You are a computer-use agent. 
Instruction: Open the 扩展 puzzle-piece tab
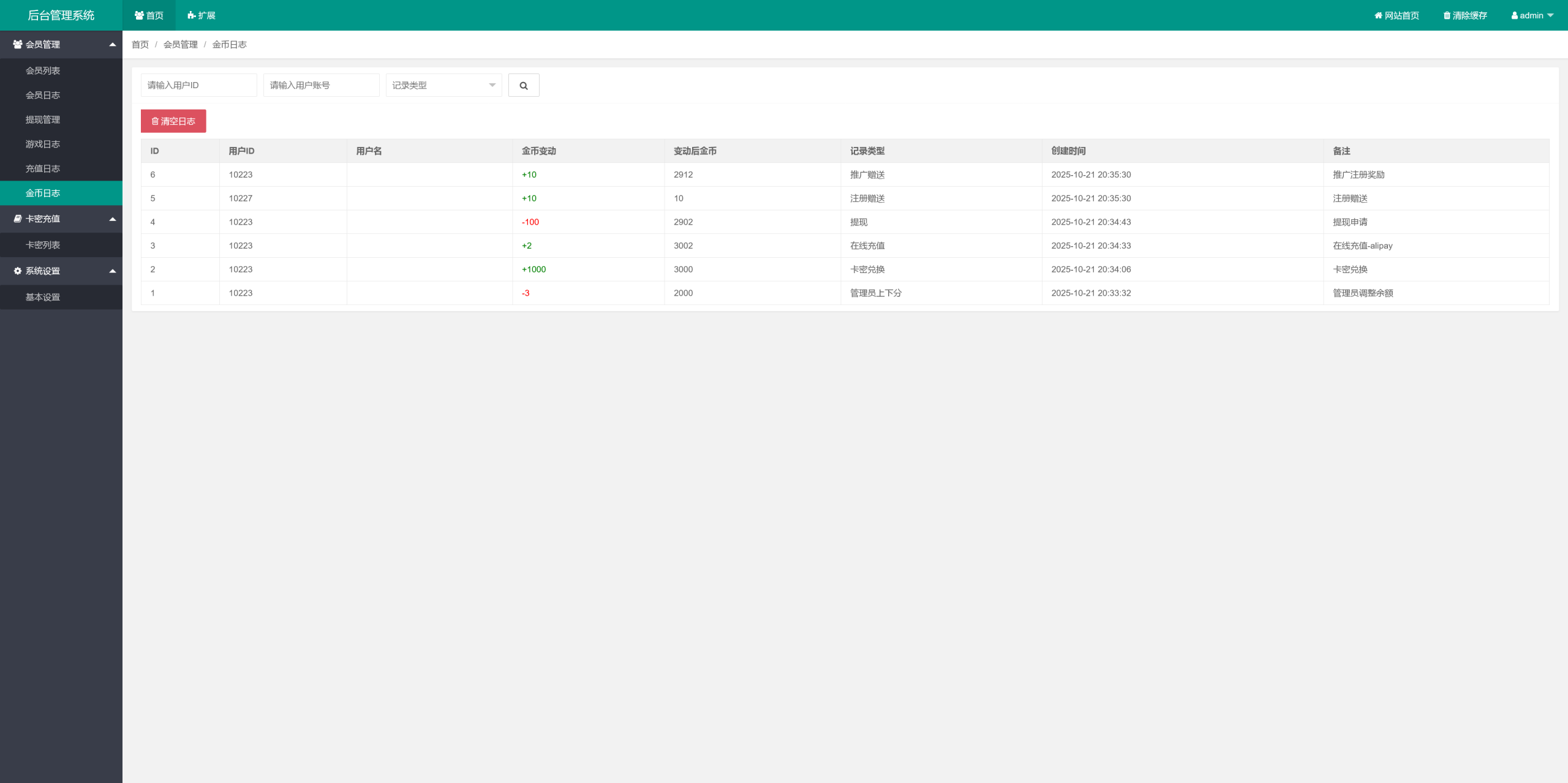point(202,15)
